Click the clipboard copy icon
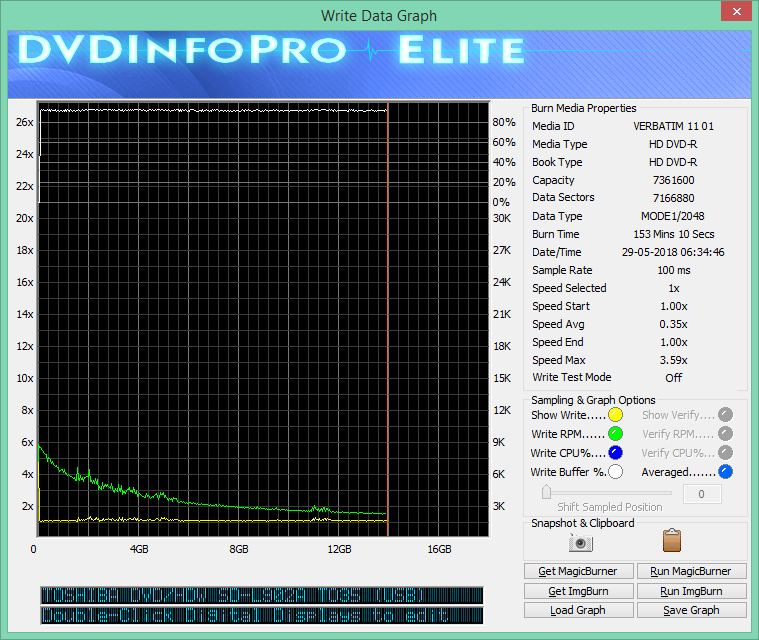This screenshot has width=759, height=640. click(x=671, y=540)
